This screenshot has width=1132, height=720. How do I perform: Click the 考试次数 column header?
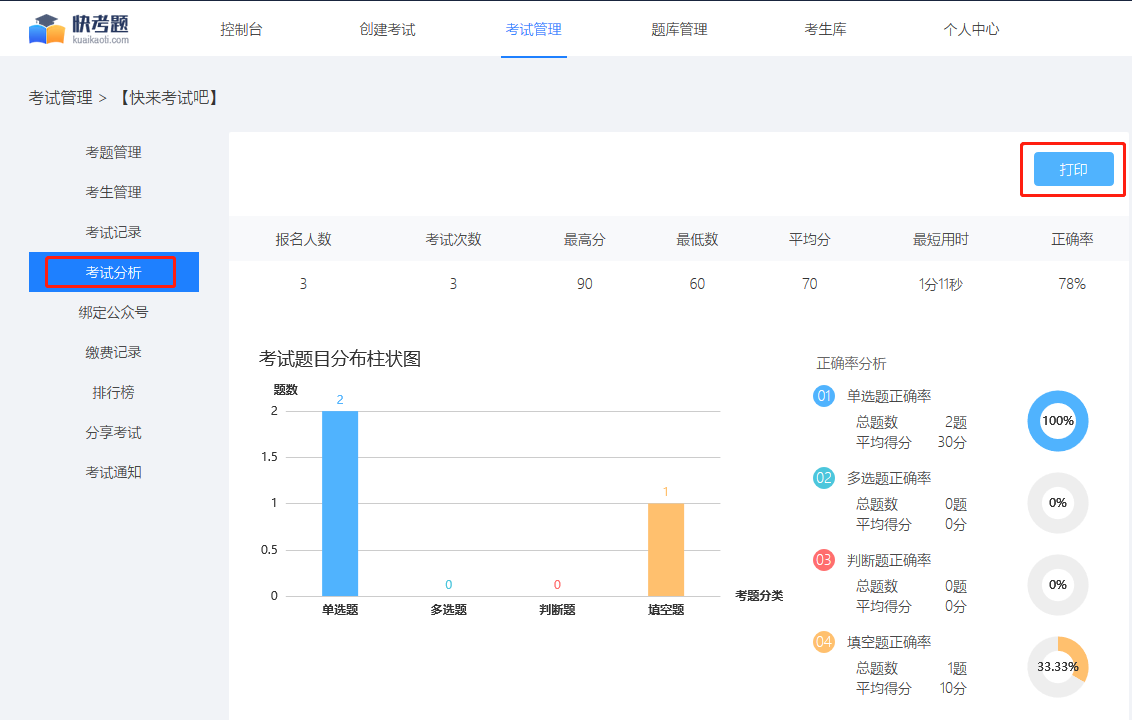453,240
